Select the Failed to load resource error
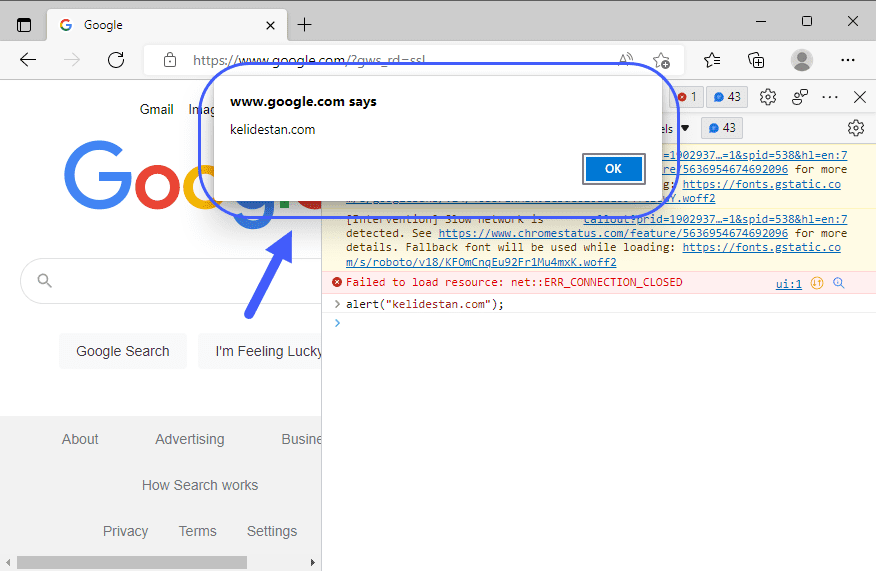 [514, 282]
